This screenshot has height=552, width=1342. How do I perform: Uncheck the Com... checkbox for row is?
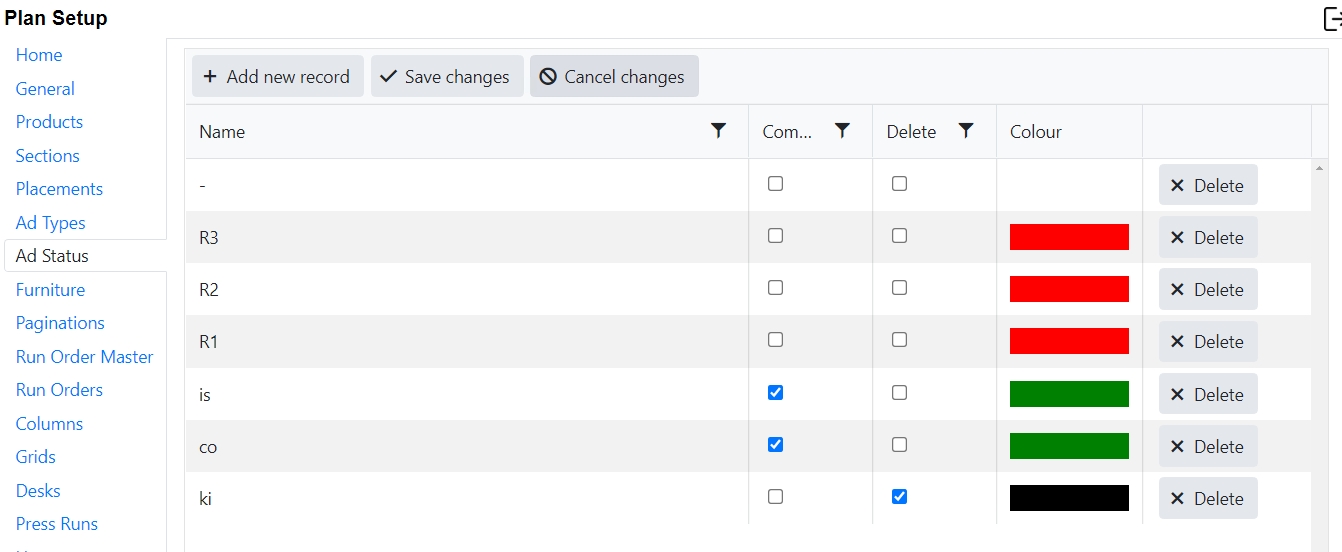(775, 393)
